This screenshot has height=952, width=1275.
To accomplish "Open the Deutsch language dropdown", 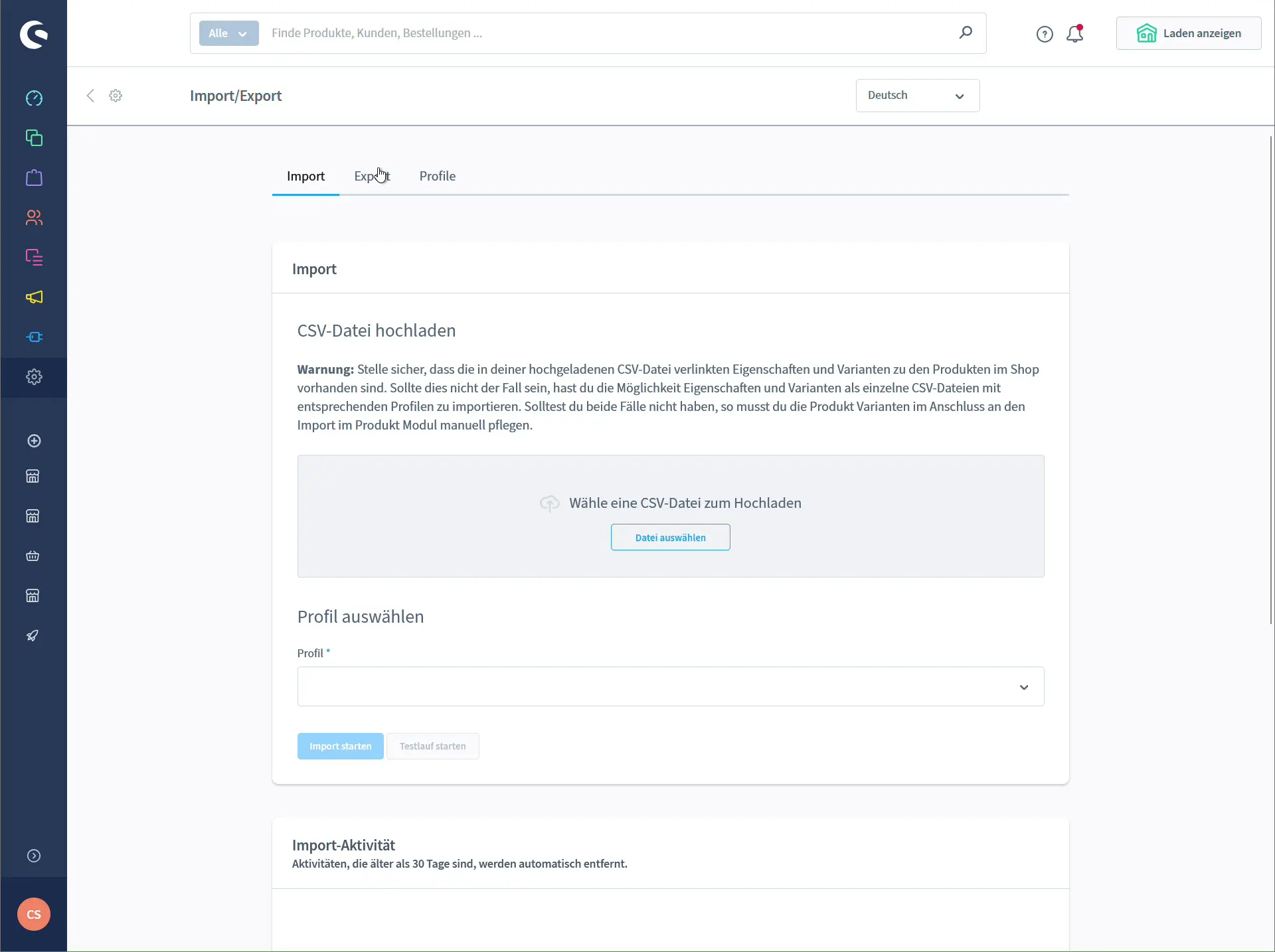I will [x=917, y=96].
